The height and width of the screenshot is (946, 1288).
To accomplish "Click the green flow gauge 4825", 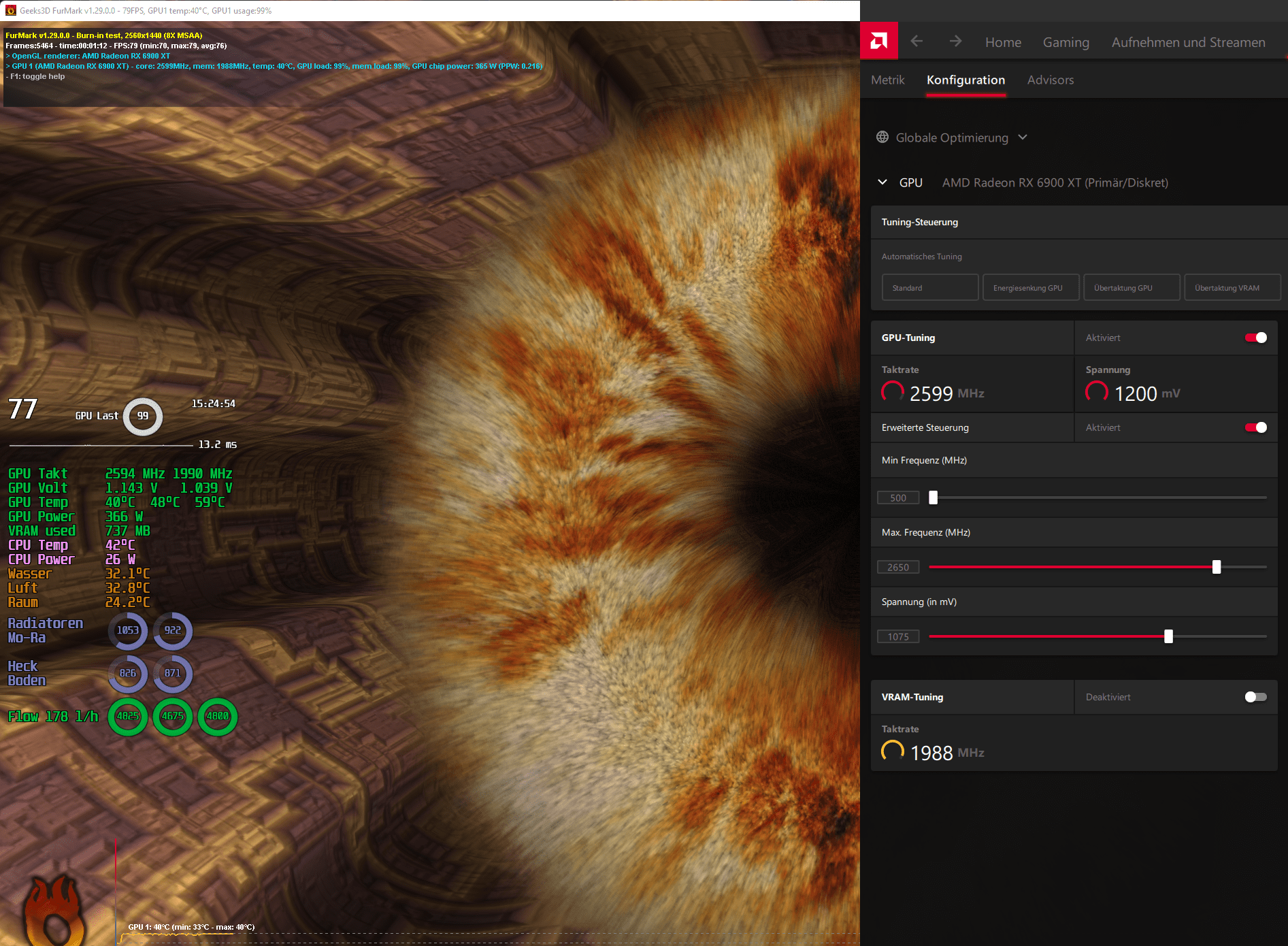I will (127, 716).
